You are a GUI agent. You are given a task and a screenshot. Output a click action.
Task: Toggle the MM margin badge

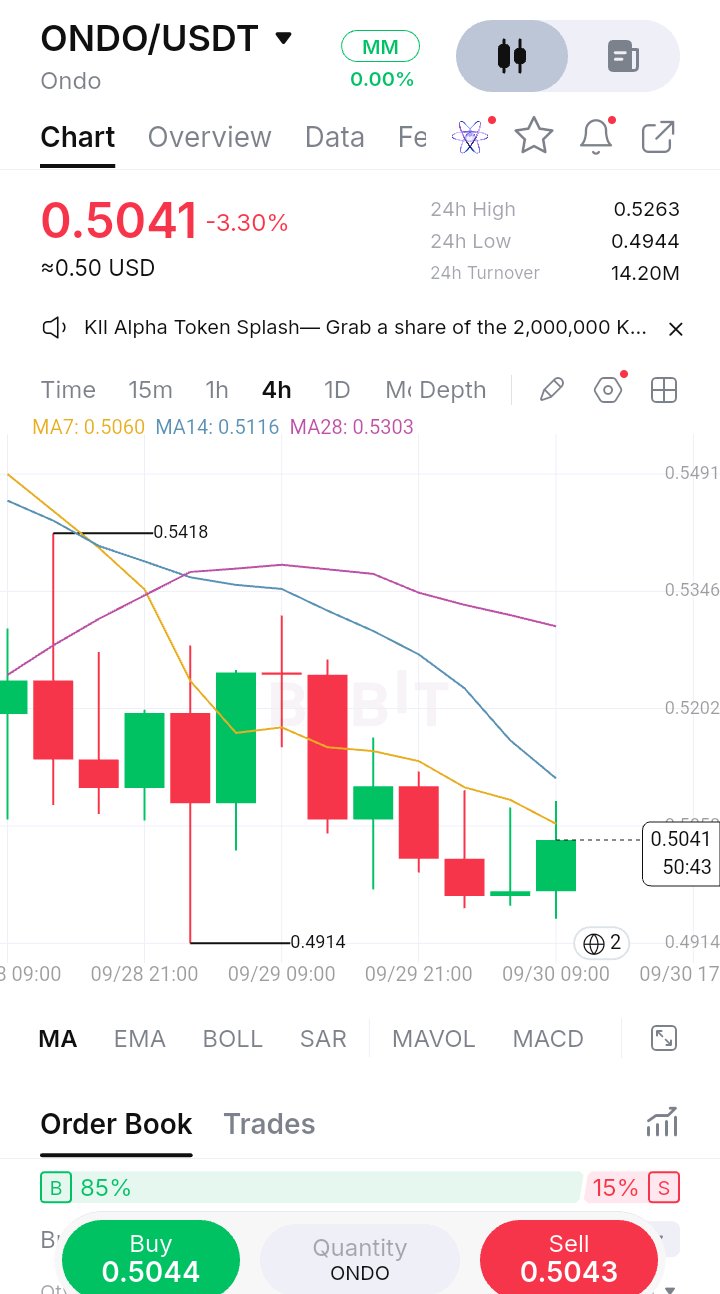pos(380,46)
